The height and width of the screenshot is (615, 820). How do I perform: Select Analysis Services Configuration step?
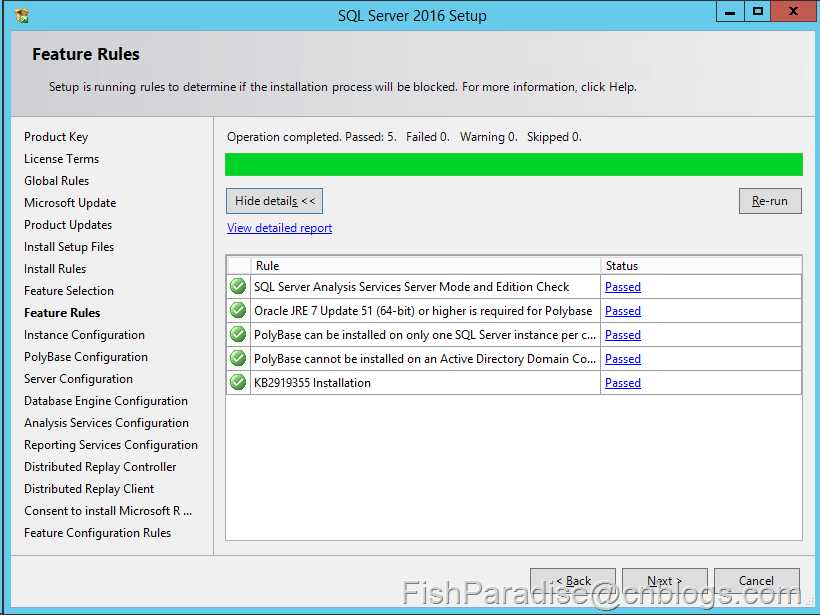coord(106,423)
